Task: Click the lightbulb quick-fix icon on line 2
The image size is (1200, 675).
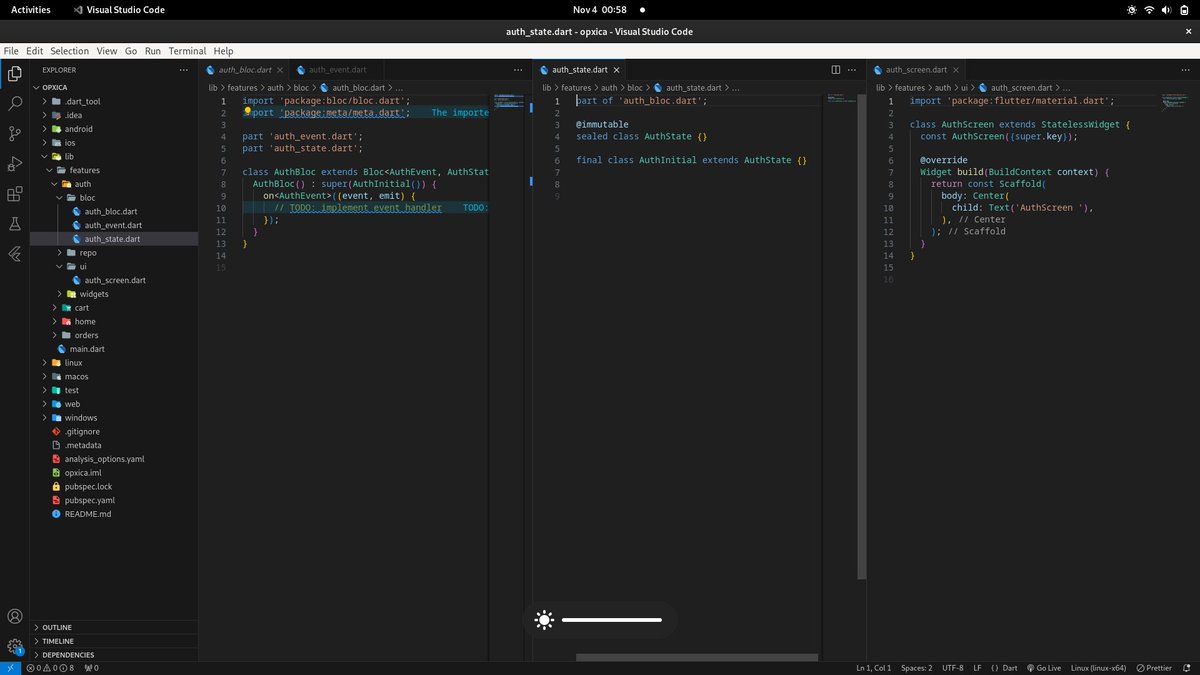Action: click(247, 113)
